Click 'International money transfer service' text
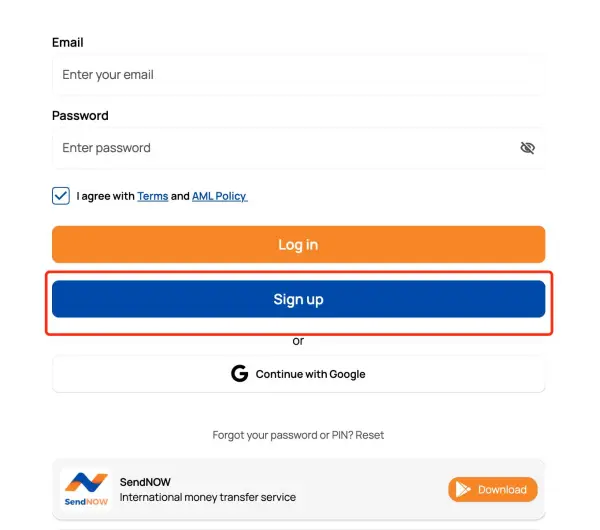The image size is (600, 530). point(207,497)
